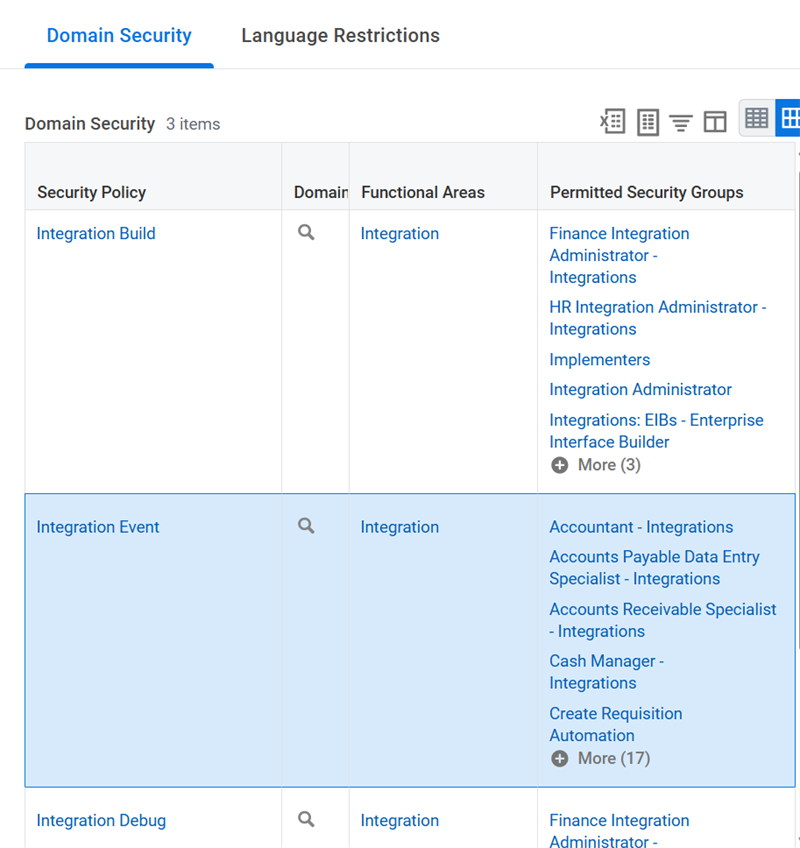Switch to compact grid view

(x=756, y=118)
